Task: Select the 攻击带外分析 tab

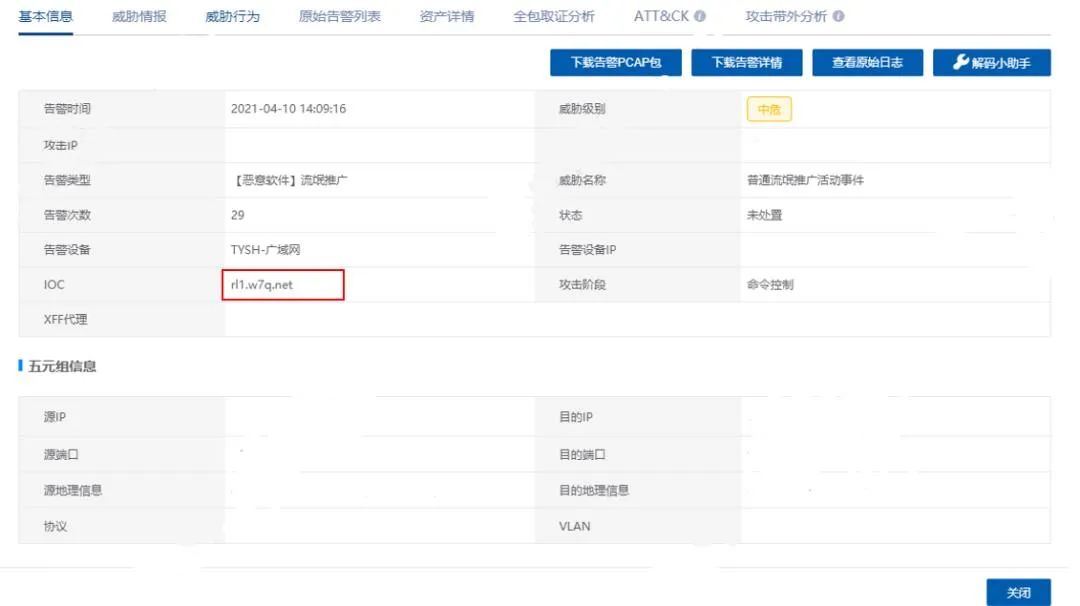Action: click(x=786, y=17)
